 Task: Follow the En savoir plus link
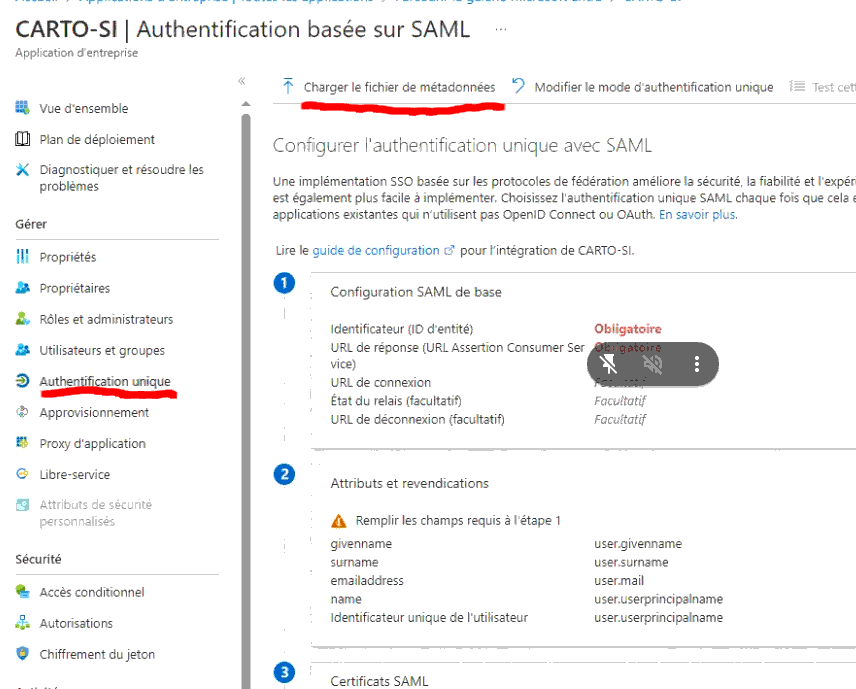tap(698, 215)
